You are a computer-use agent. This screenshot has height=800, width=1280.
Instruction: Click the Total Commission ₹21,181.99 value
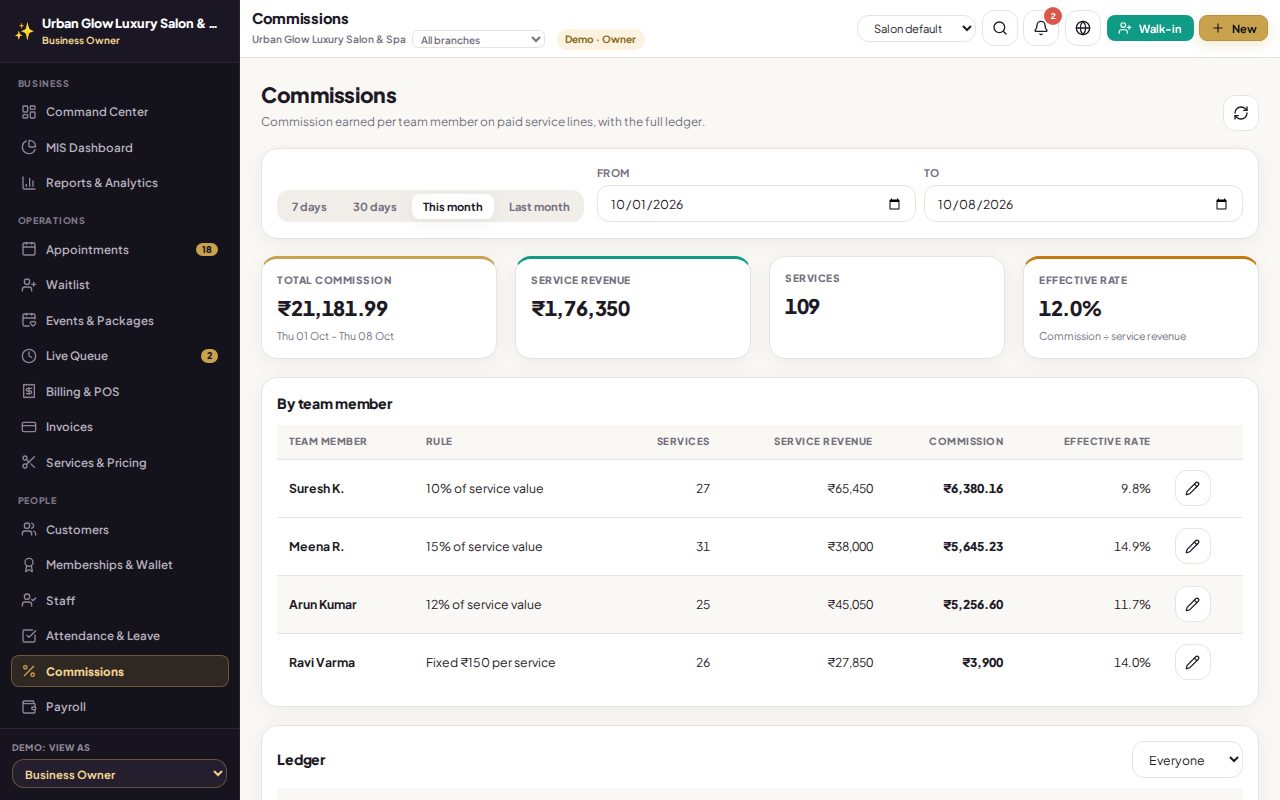pos(332,308)
